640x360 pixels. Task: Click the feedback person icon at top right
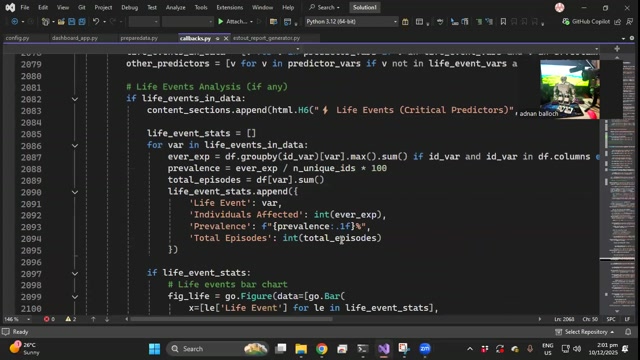pos(630,22)
